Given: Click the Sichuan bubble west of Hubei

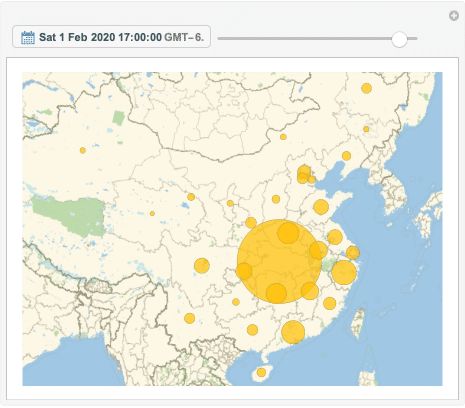Looking at the screenshot, I should [x=202, y=266].
